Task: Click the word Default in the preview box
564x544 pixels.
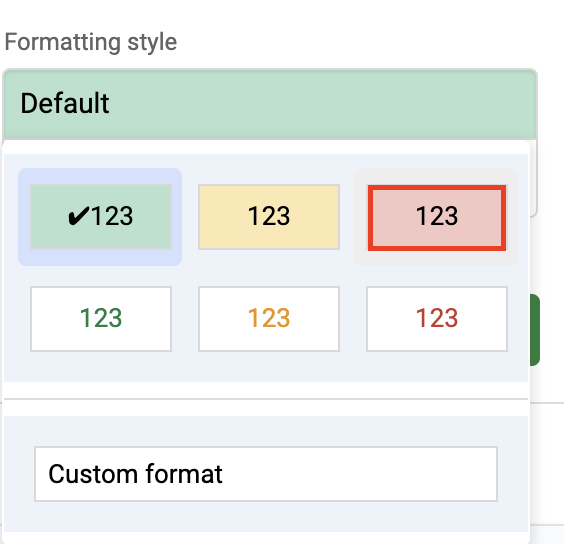Action: (65, 103)
